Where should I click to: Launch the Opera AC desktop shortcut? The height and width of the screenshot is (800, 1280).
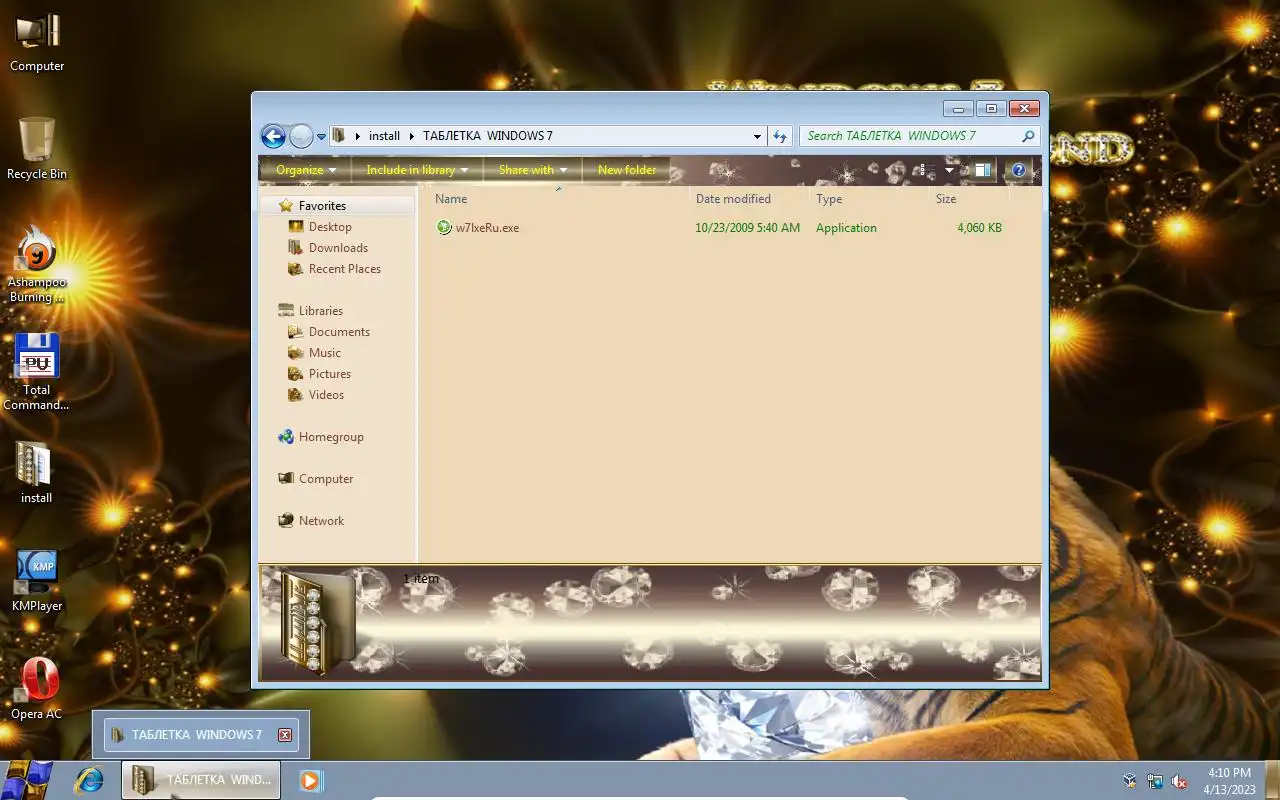pos(37,688)
